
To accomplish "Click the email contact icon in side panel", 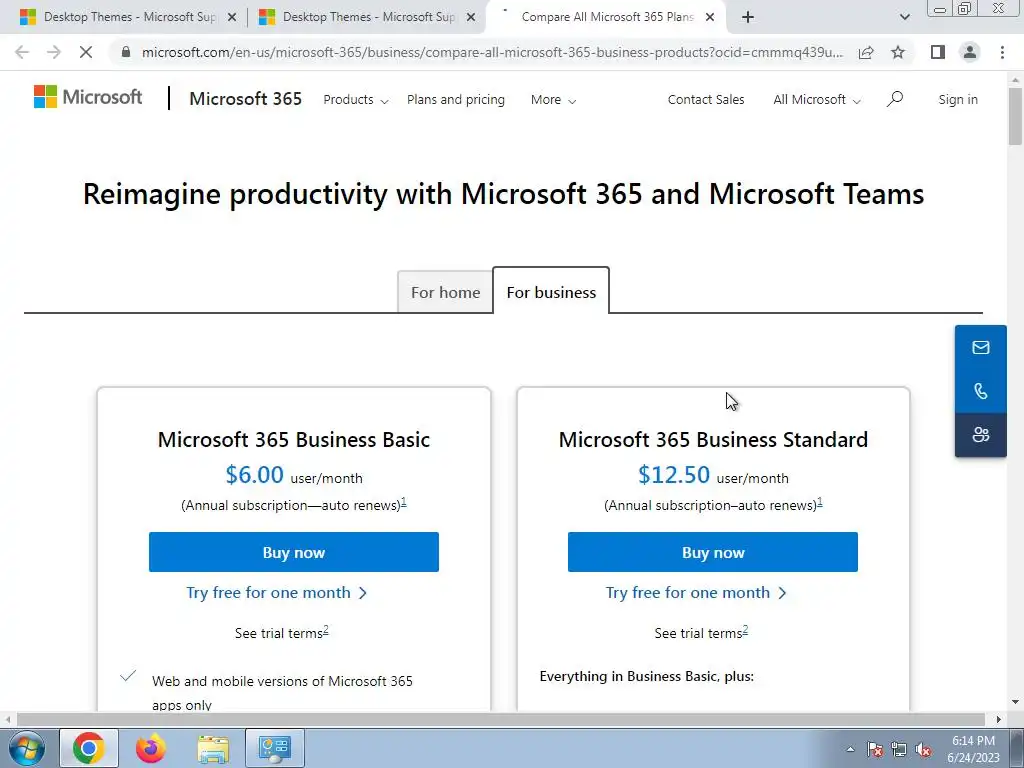I will point(980,347).
